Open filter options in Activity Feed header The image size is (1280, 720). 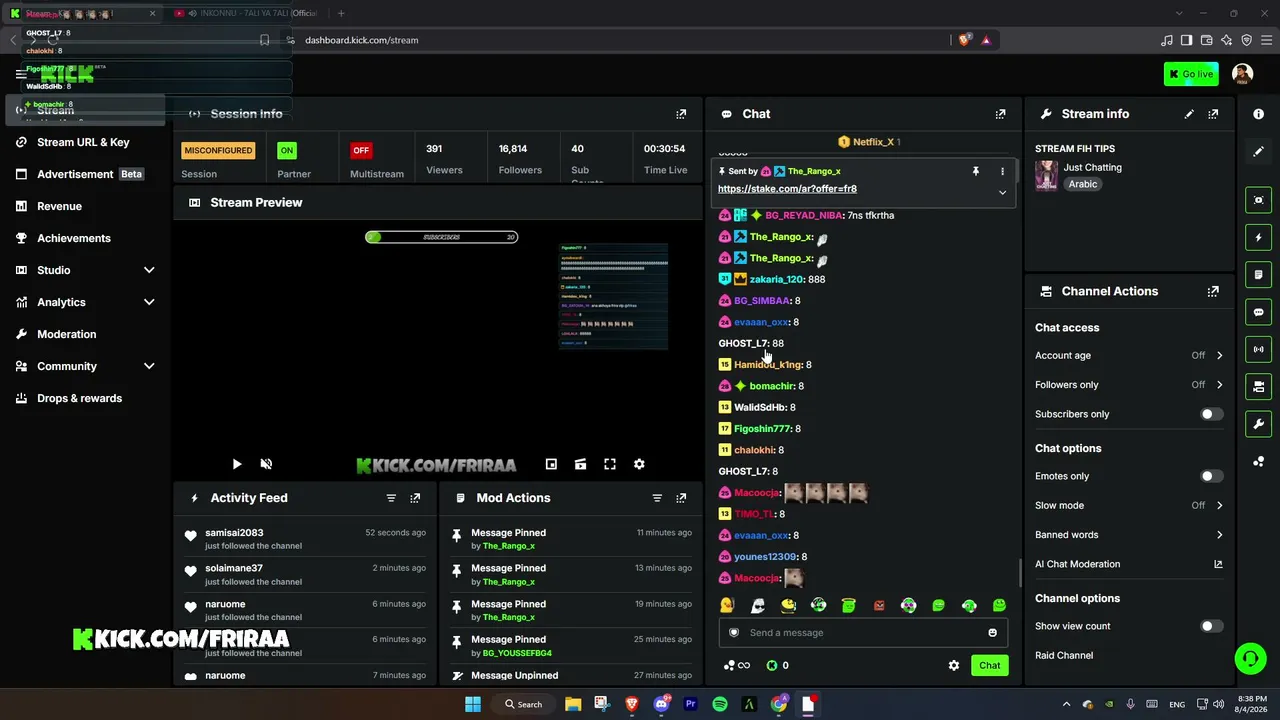coord(391,498)
